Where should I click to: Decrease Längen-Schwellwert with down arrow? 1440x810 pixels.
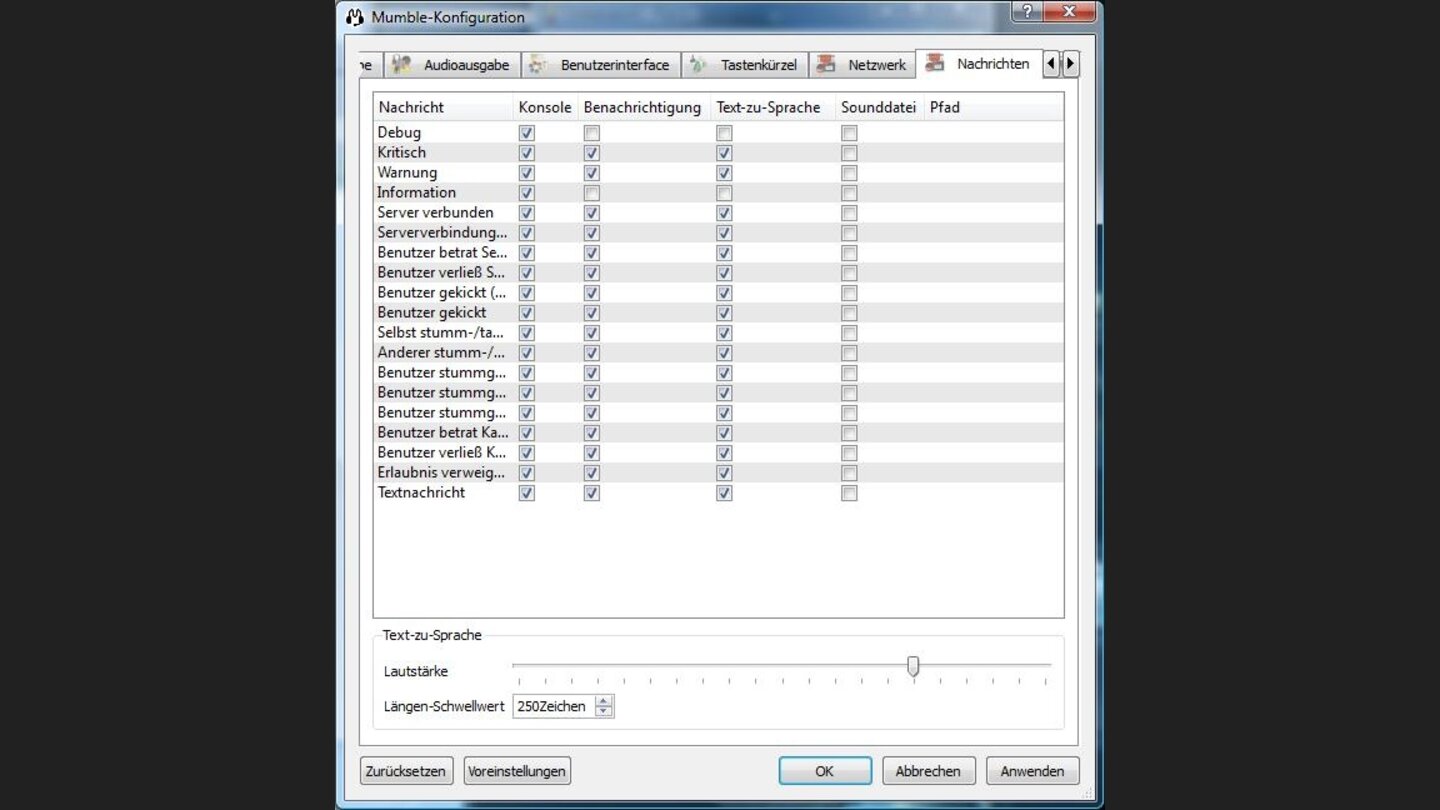coord(603,712)
